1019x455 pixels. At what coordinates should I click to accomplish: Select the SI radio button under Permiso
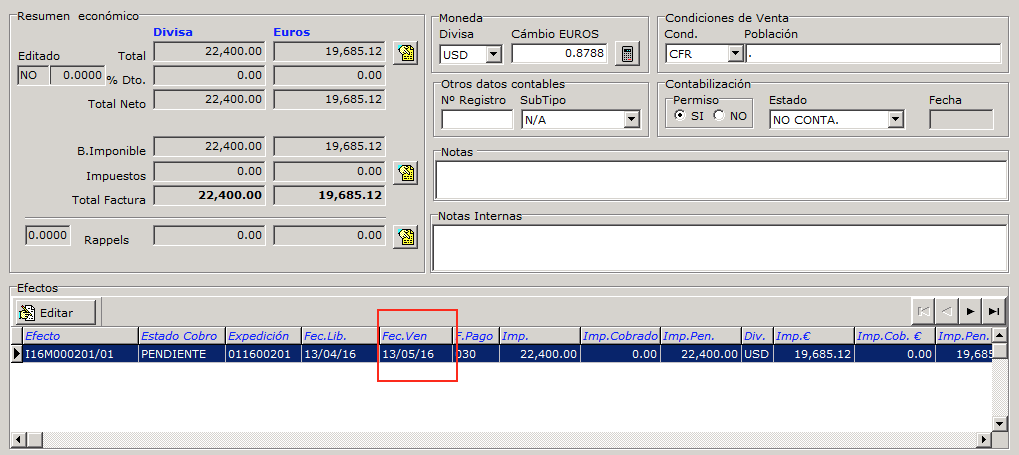[x=680, y=116]
